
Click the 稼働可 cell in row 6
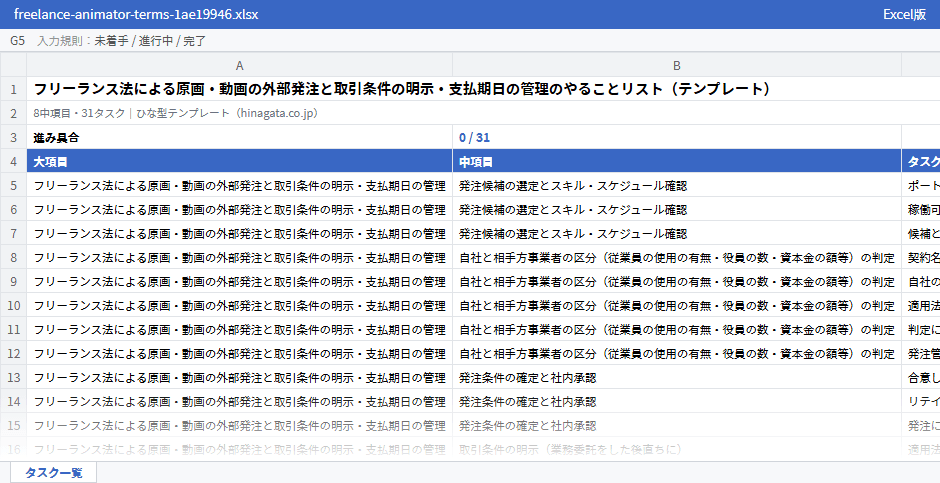(x=921, y=209)
